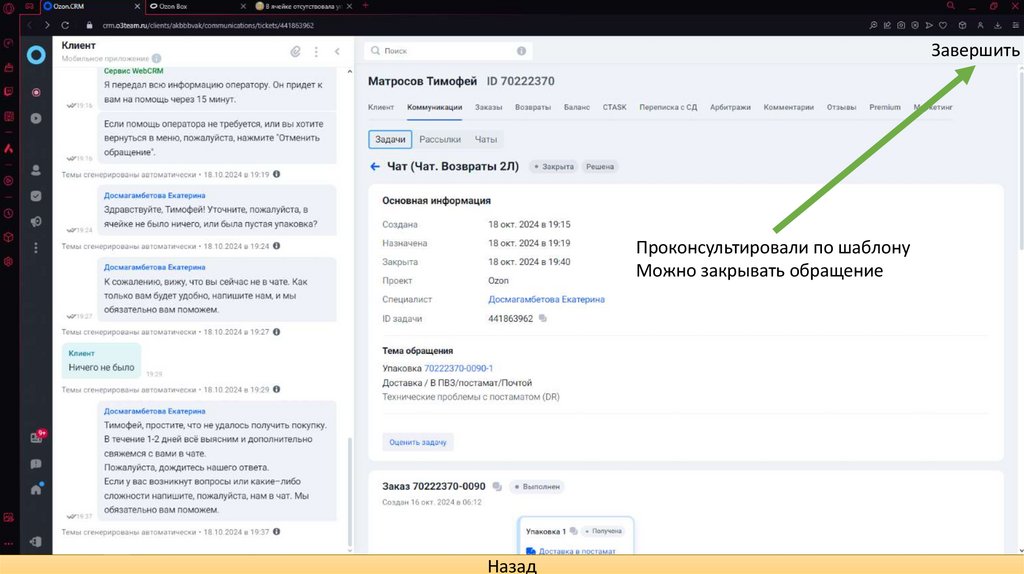Switch to the Возвраты tab
1024x574 pixels.
coord(533,107)
